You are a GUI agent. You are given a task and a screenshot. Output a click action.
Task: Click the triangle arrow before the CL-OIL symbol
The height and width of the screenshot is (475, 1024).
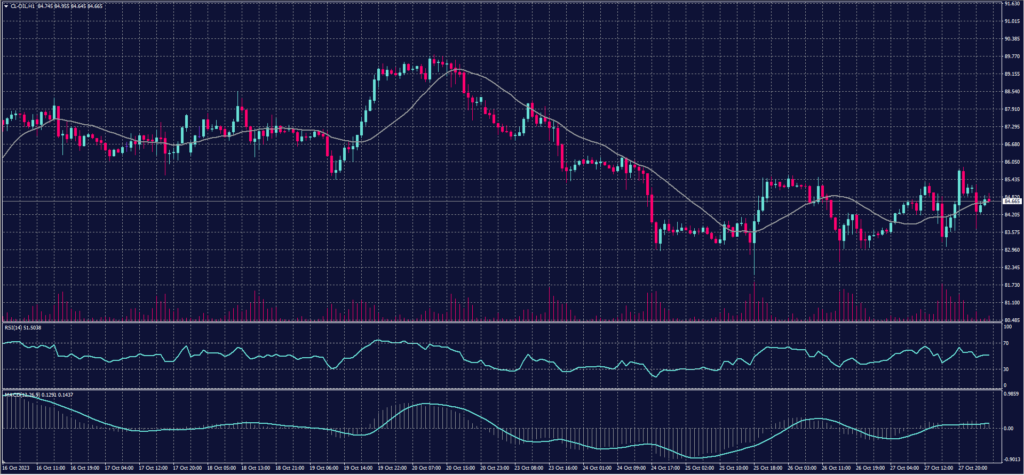click(x=6, y=5)
